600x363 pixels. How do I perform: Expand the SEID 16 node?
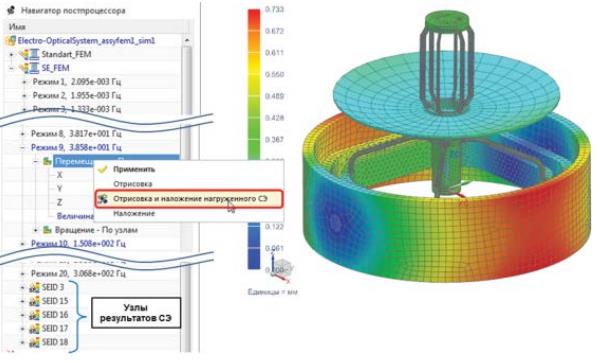[22, 315]
